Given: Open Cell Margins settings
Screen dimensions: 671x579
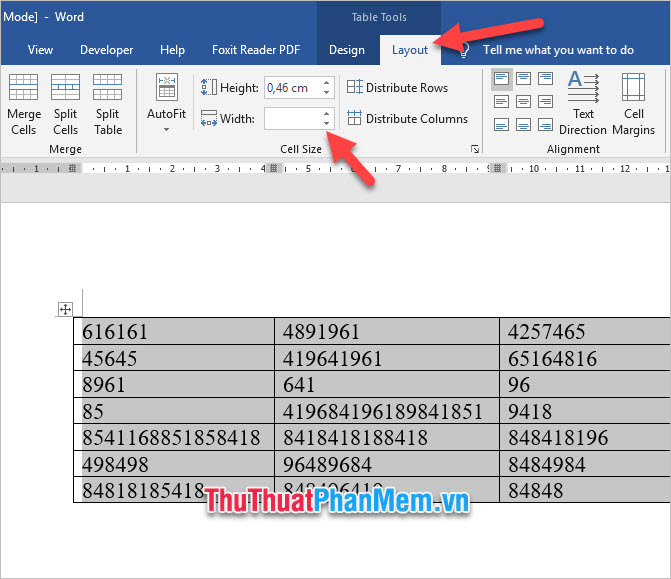Looking at the screenshot, I should coord(633,104).
